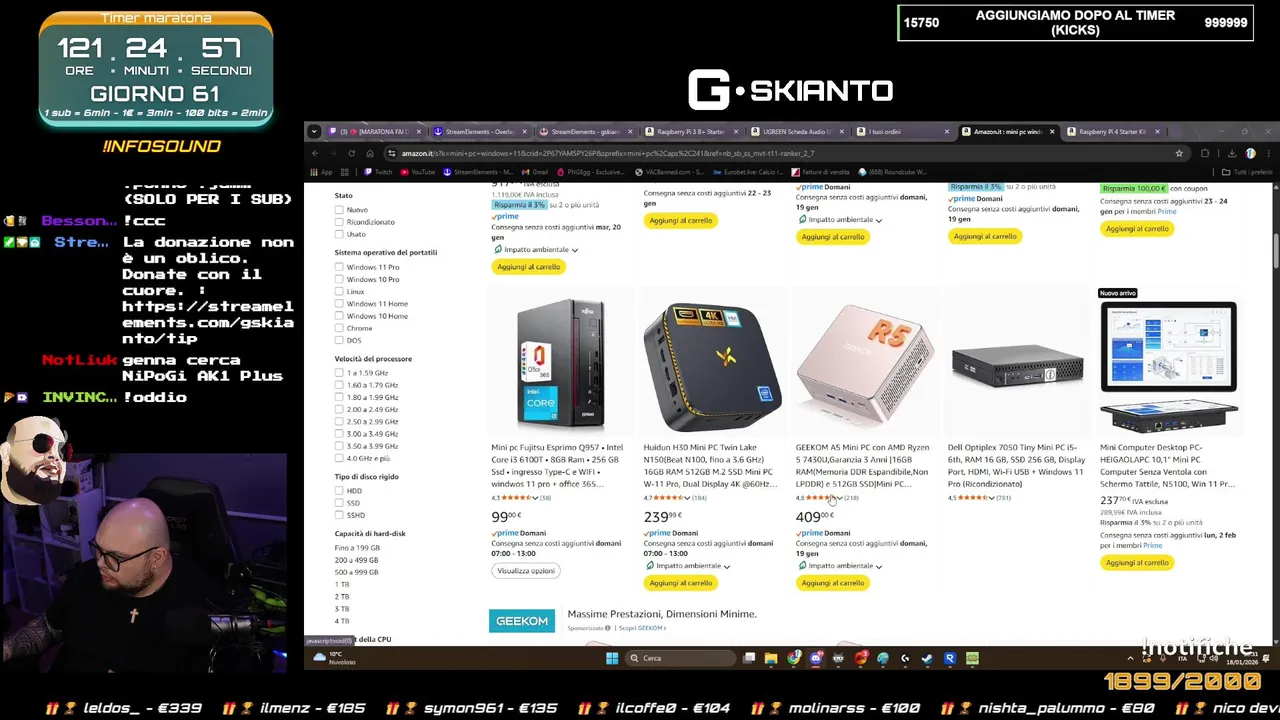Screen dimensions: 1280x720
Task: Open Dell Optiplex 7050 Tiny product link
Action: coord(1016,466)
